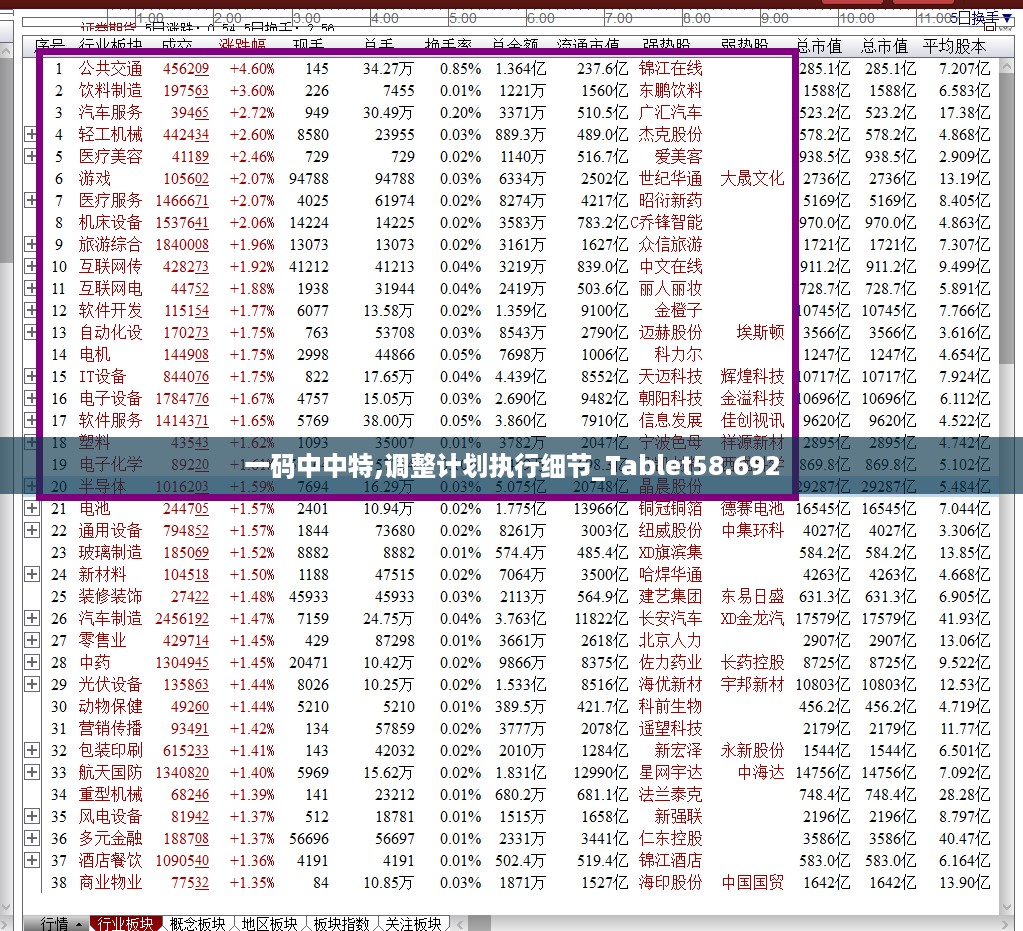
Task: Click plus icon beside 多元金融 row
Action: [x=31, y=838]
